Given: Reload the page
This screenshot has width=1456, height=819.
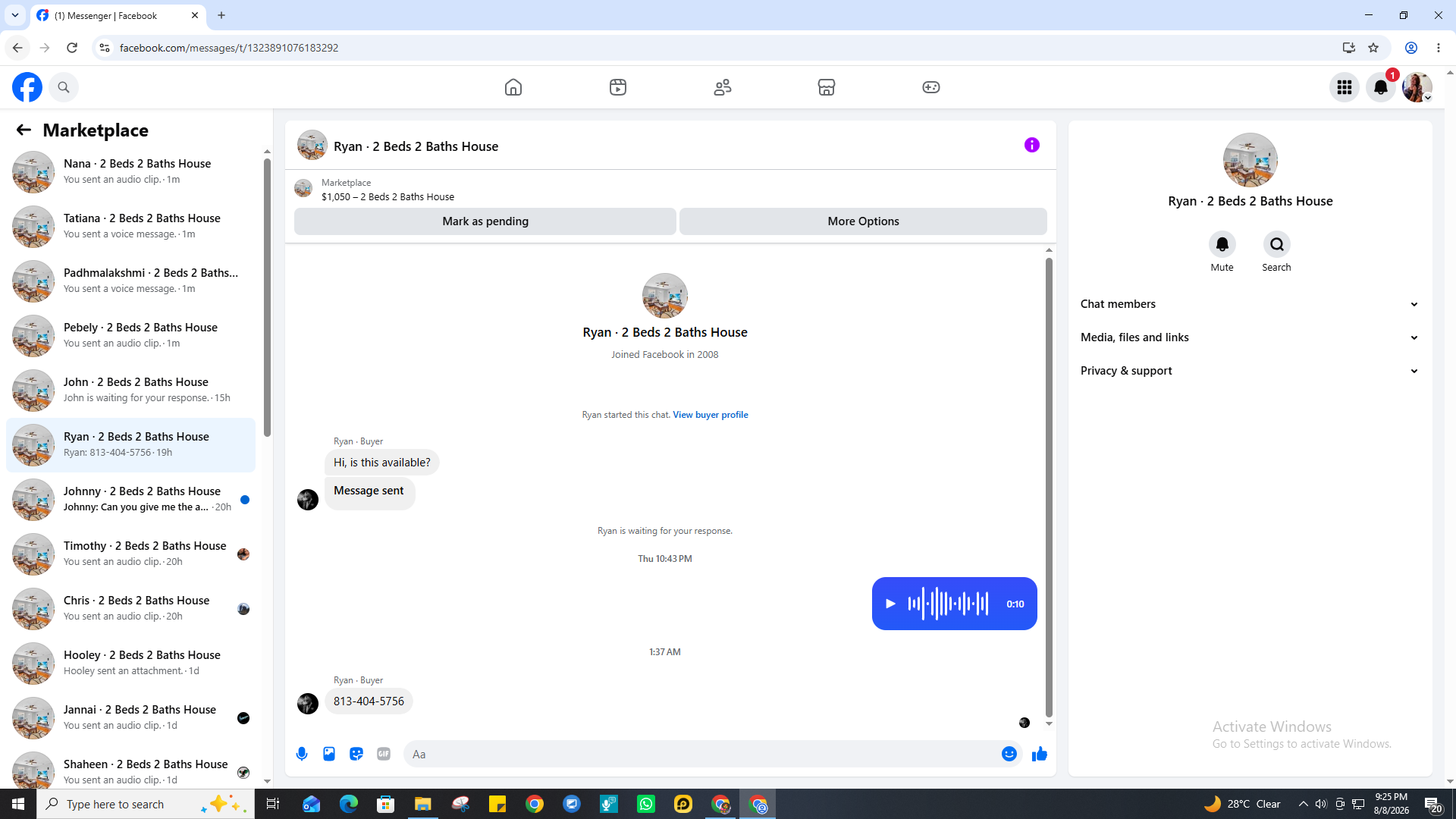Looking at the screenshot, I should pyautogui.click(x=72, y=48).
